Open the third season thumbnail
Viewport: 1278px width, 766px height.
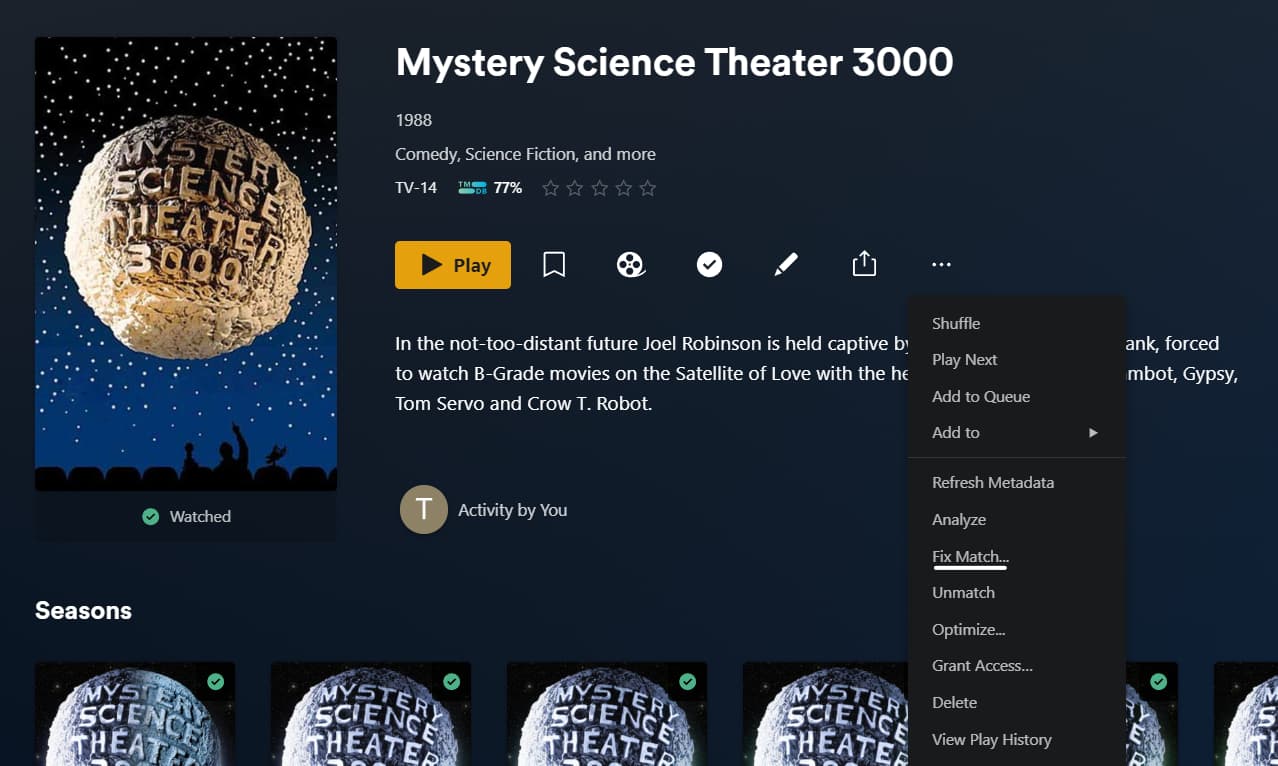607,714
